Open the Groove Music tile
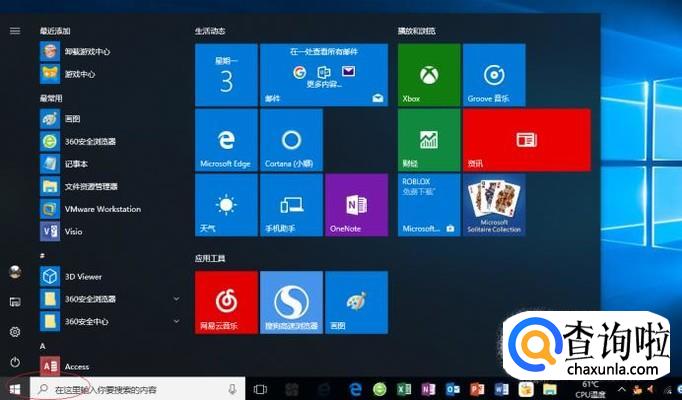682x400 pixels. tap(494, 75)
